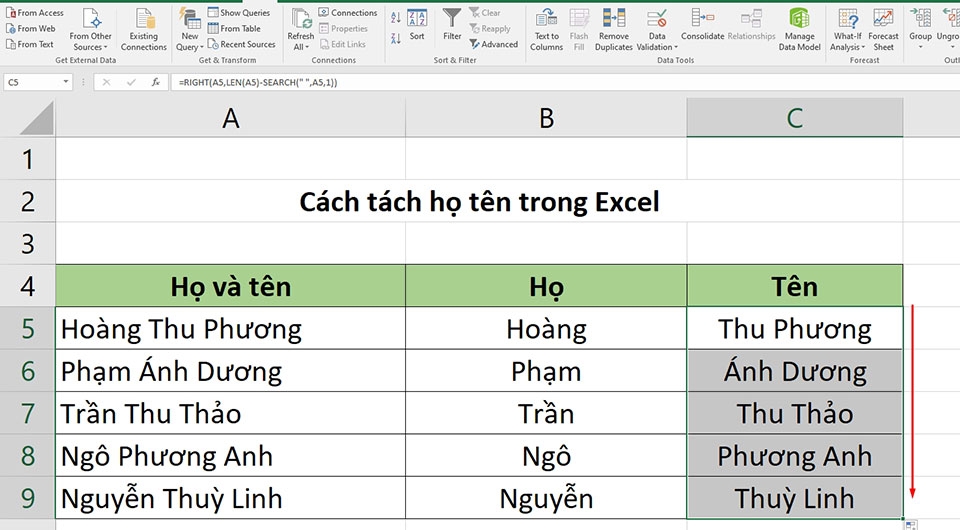This screenshot has height=530, width=960.
Task: Click Remove Duplicates
Action: click(x=613, y=29)
